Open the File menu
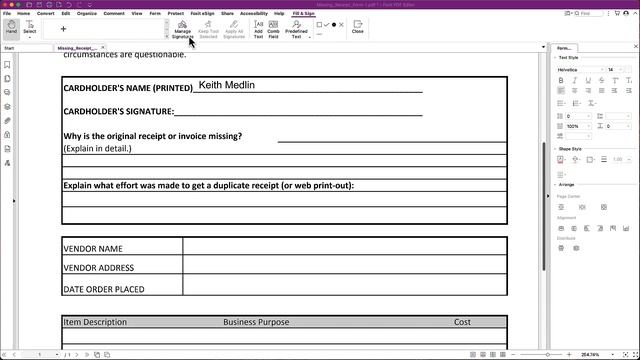The width and height of the screenshot is (640, 360). pyautogui.click(x=7, y=13)
